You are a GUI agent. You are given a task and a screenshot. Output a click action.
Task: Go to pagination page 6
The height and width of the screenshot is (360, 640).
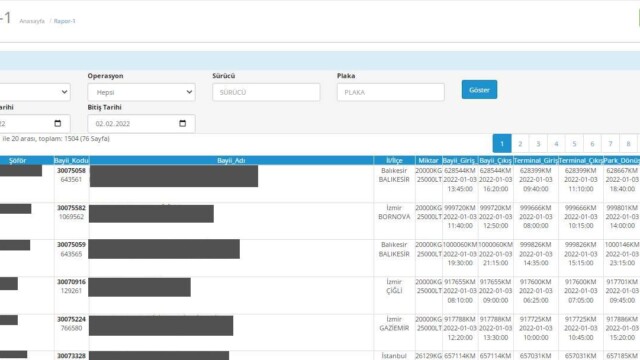(x=592, y=144)
